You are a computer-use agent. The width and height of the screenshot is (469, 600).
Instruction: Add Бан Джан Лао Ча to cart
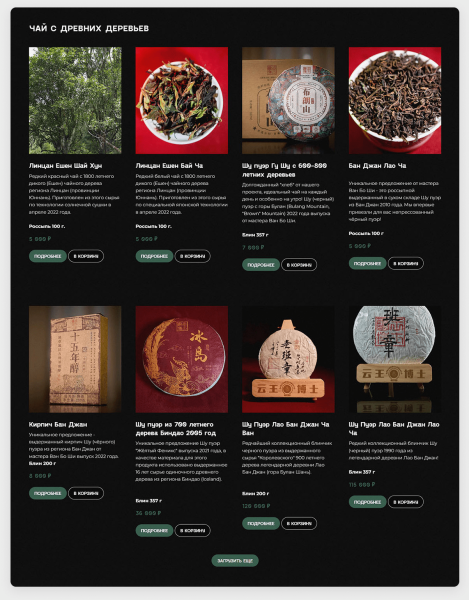click(406, 263)
